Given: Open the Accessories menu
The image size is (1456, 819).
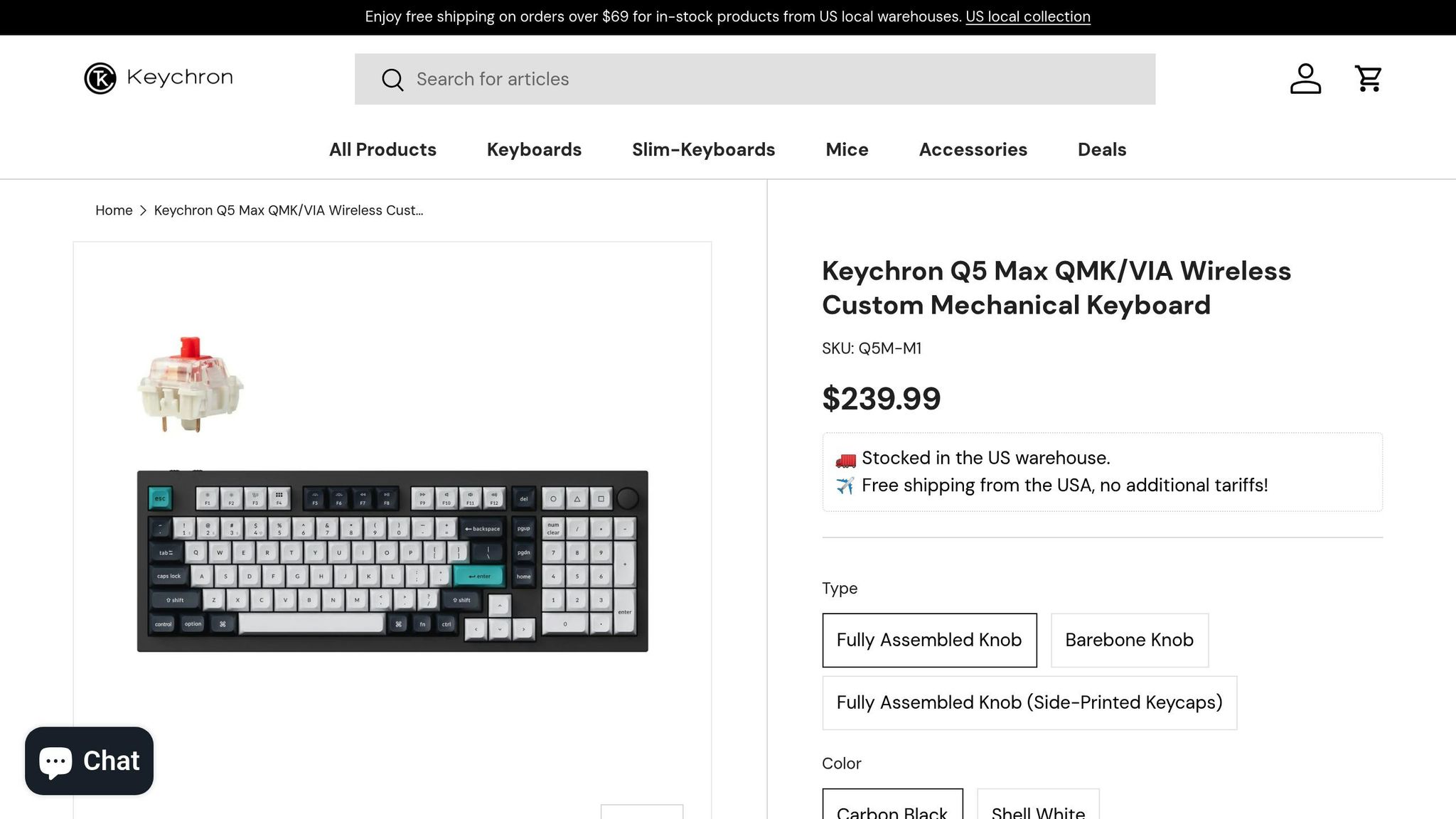Looking at the screenshot, I should point(973,149).
